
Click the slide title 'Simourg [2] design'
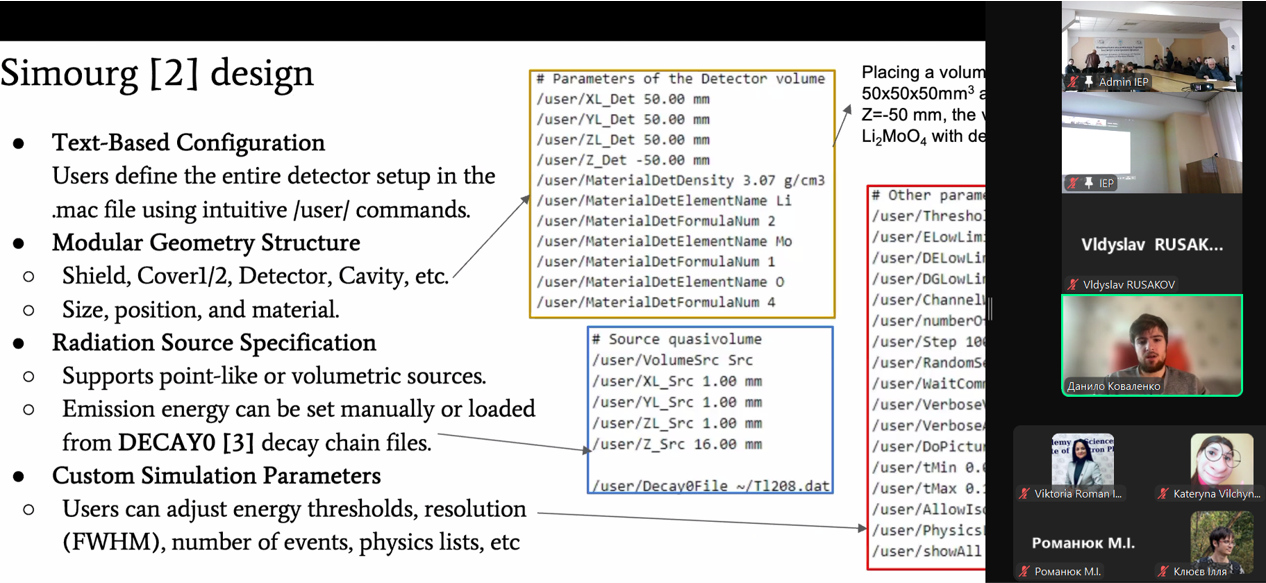pyautogui.click(x=157, y=73)
